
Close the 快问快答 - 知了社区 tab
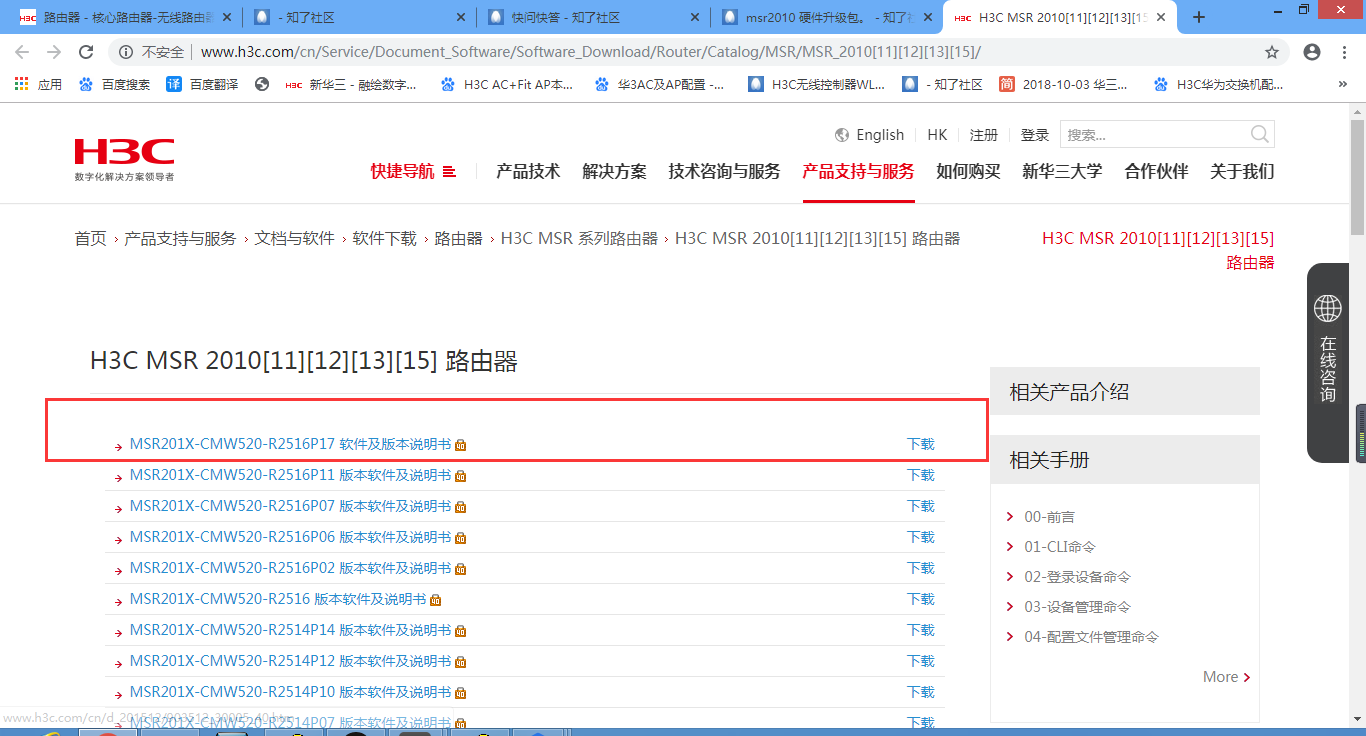pos(693,17)
